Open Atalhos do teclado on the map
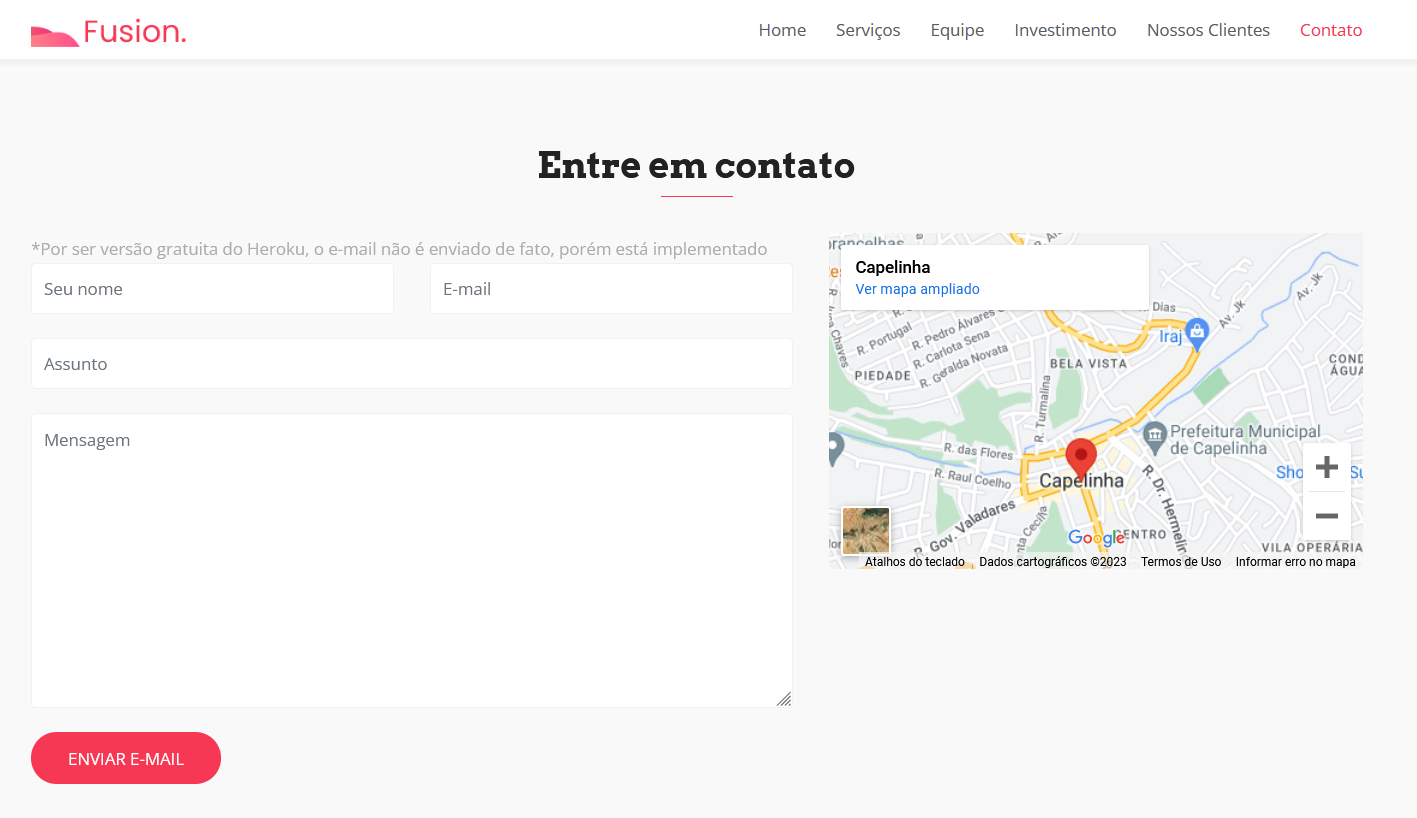The image size is (1417, 818). point(915,562)
